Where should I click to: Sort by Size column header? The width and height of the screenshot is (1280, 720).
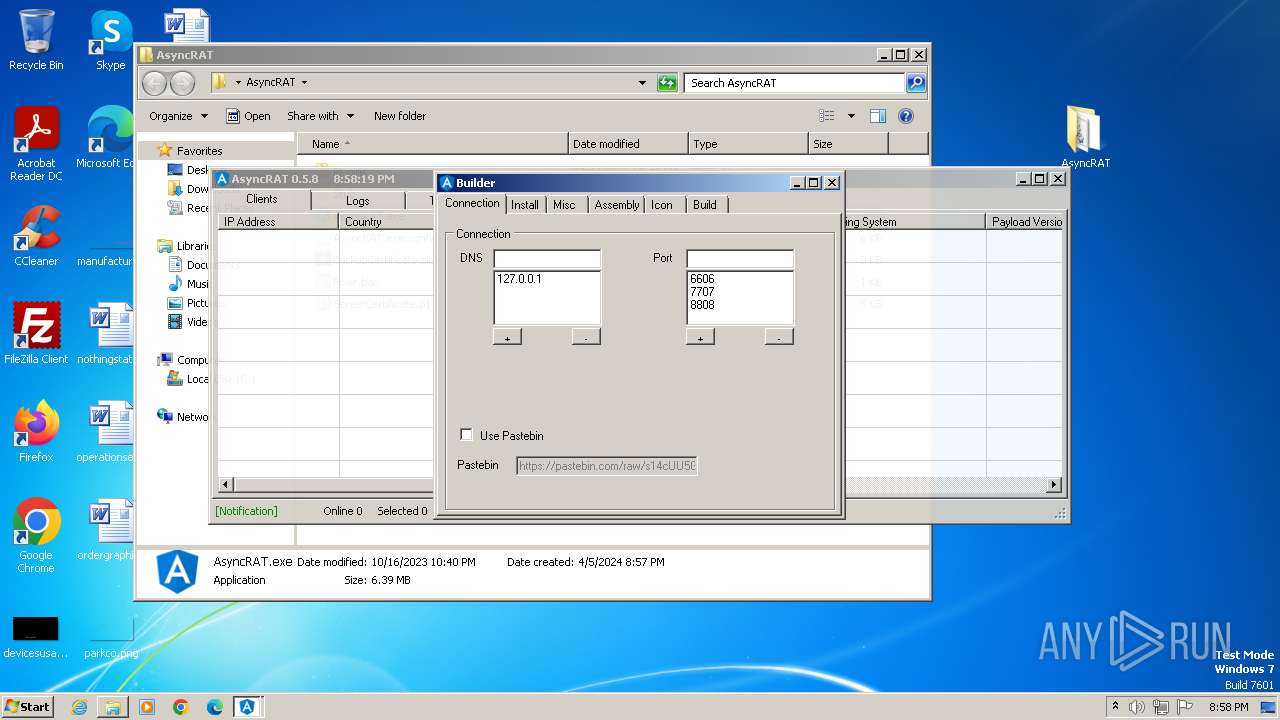[x=848, y=144]
